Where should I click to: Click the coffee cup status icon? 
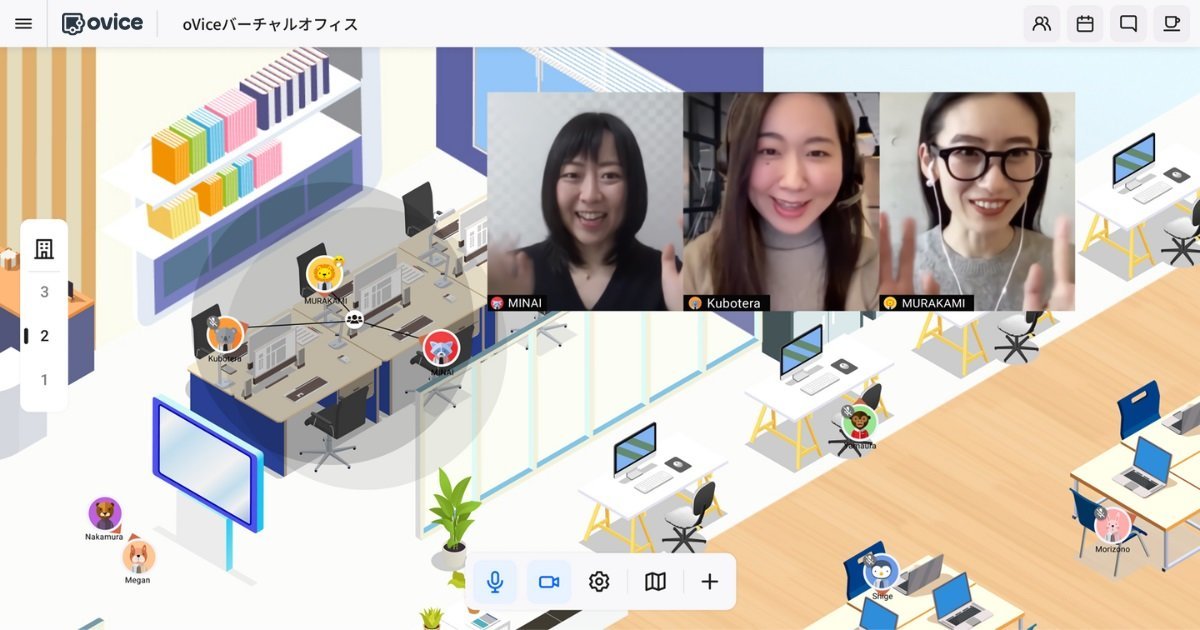[x=1172, y=23]
